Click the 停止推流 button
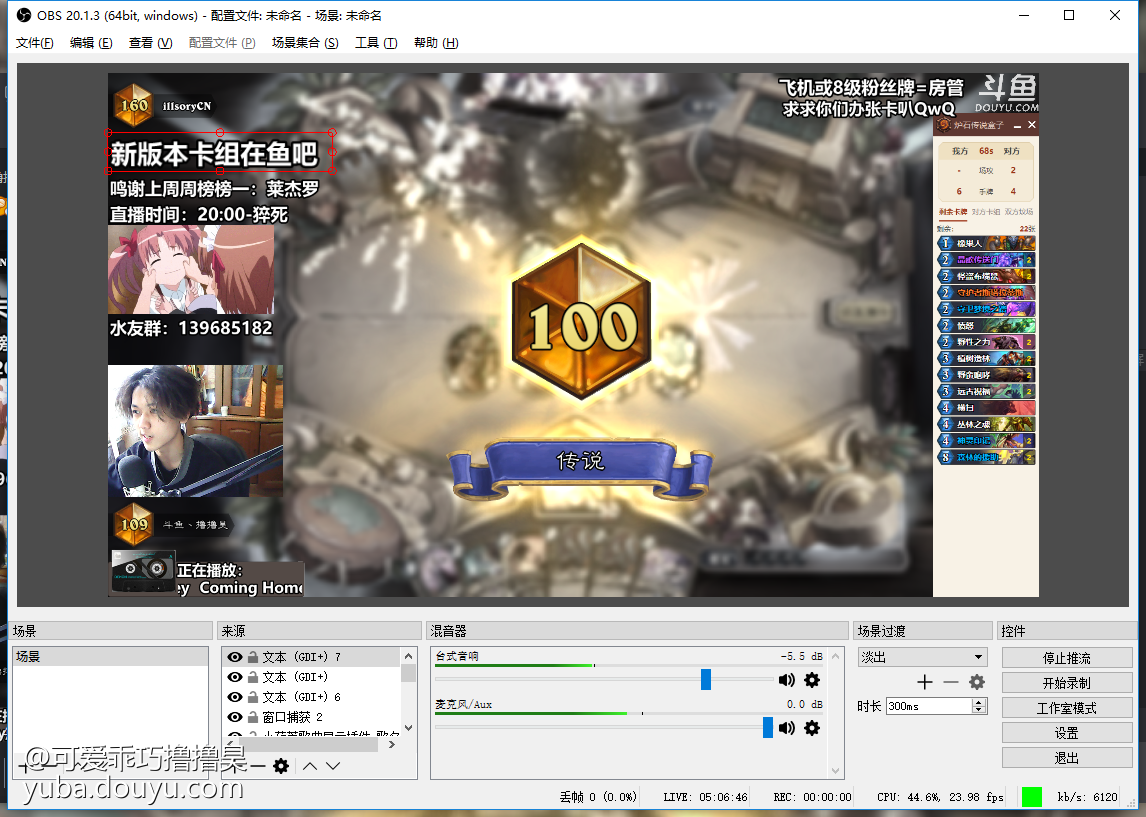The width and height of the screenshot is (1146, 817). 1067,658
